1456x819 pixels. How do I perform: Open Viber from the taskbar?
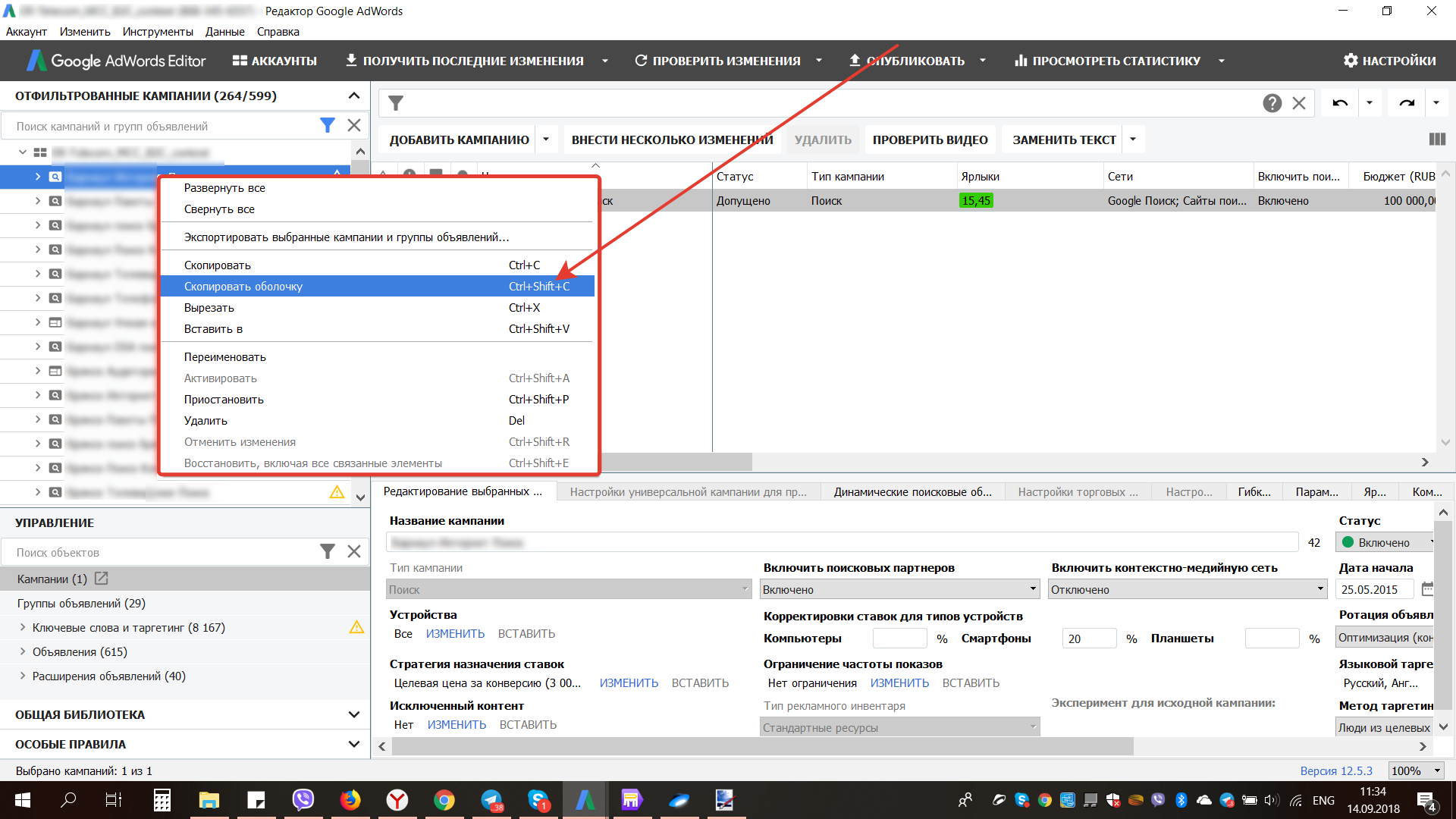pos(303,800)
